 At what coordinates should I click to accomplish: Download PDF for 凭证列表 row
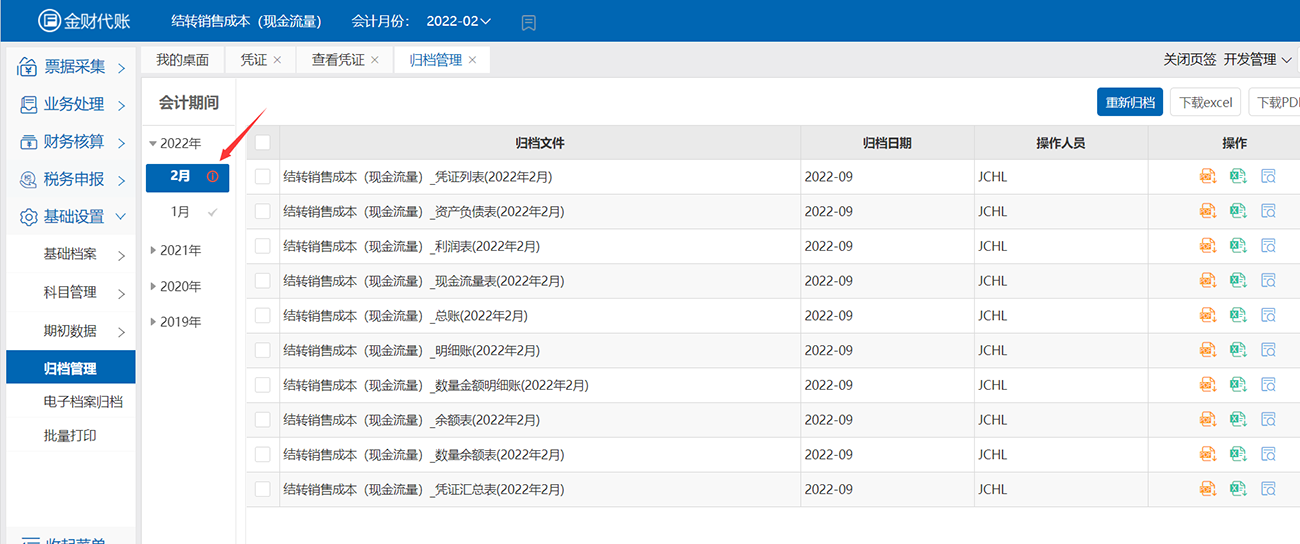coord(1207,177)
